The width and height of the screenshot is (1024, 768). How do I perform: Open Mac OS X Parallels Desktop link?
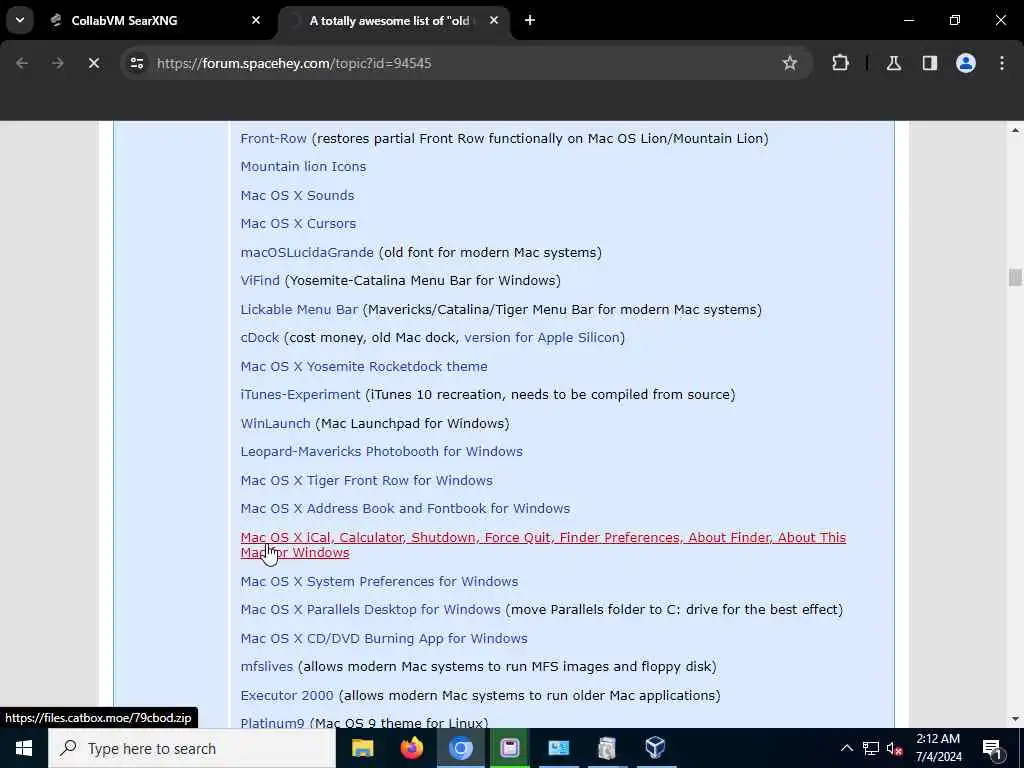pos(370,610)
